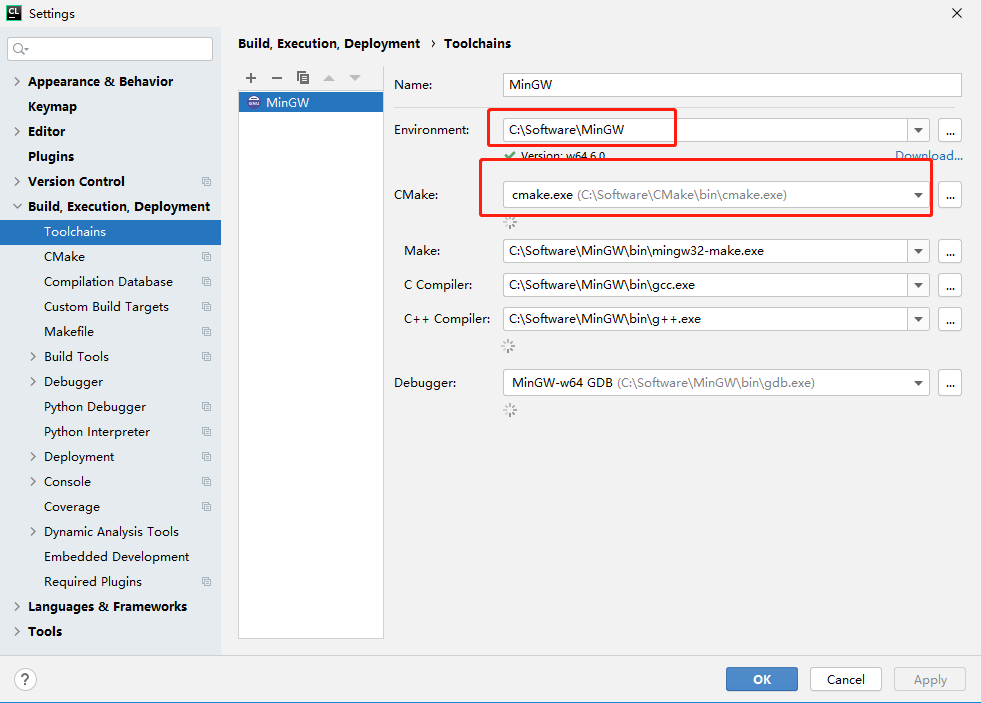Expand Appearance & Behavior section
The image size is (981, 703).
pos(17,81)
